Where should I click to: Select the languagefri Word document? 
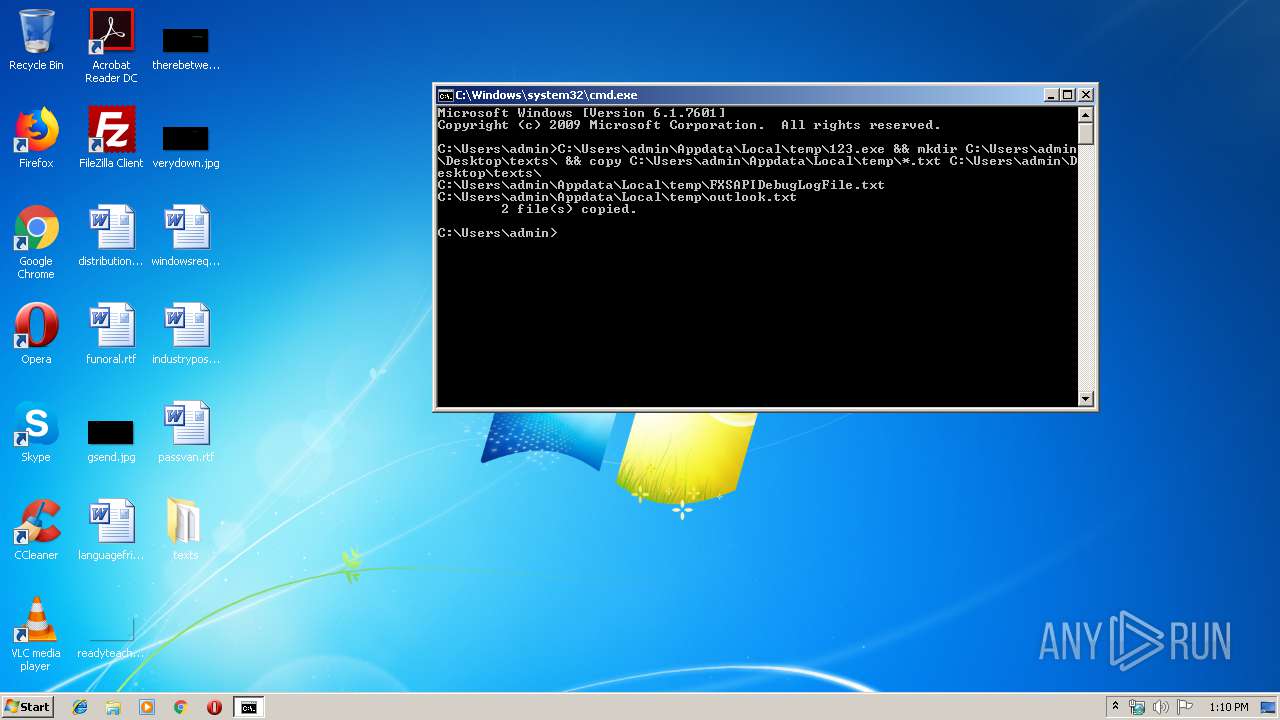coord(111,530)
